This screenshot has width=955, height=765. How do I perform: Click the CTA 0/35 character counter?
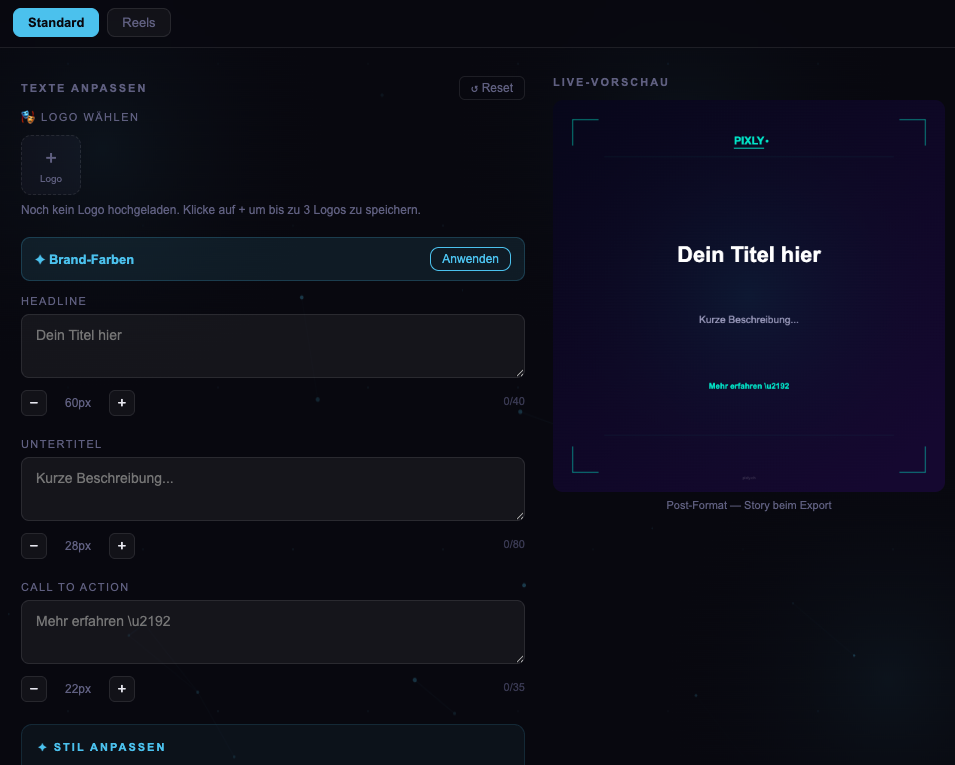click(513, 688)
